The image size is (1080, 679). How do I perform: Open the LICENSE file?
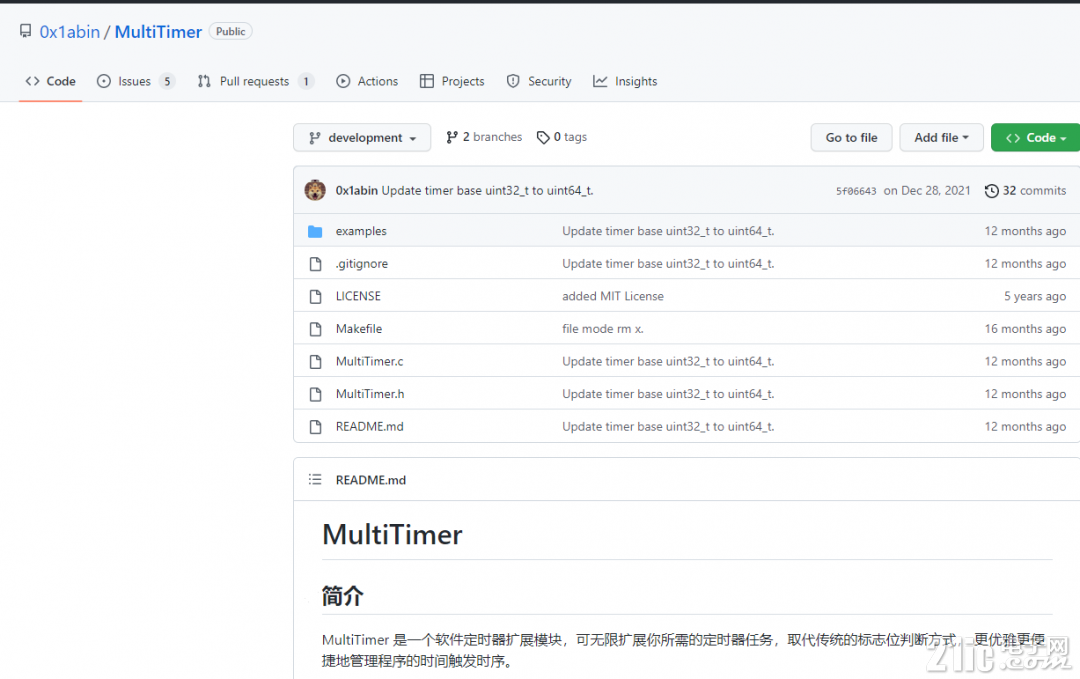click(x=358, y=296)
